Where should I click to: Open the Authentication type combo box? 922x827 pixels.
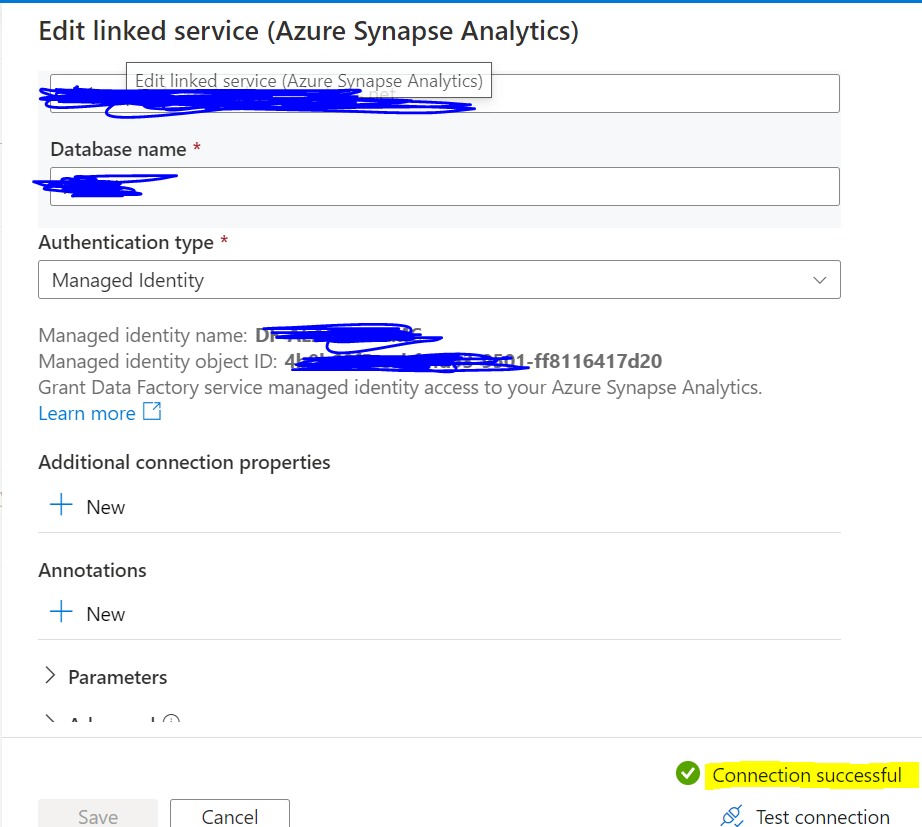[440, 280]
